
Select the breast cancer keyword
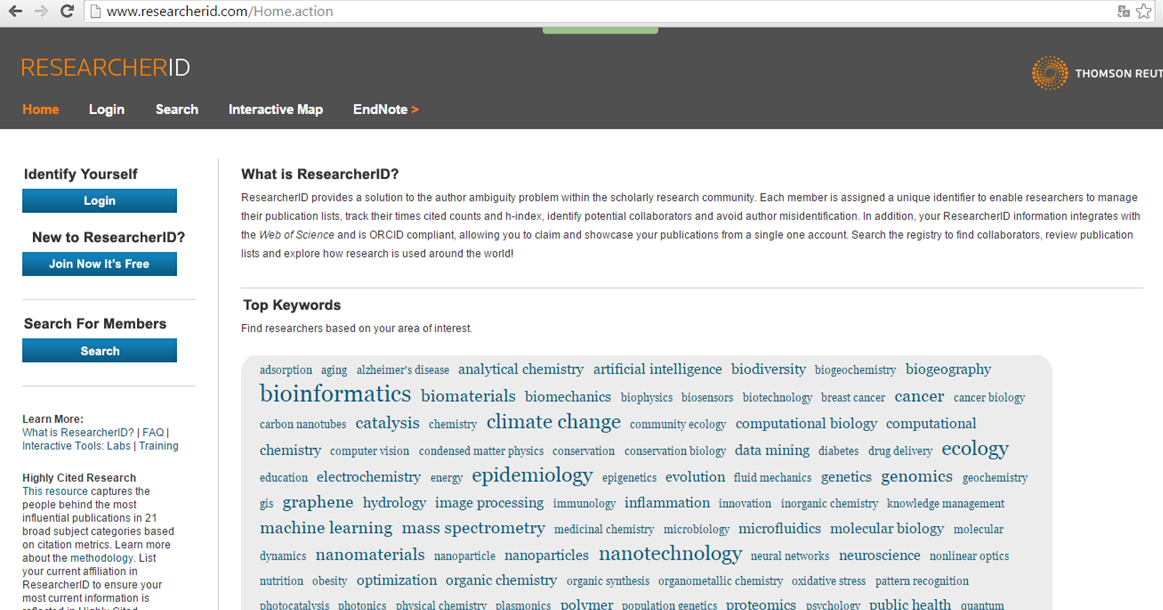[853, 398]
